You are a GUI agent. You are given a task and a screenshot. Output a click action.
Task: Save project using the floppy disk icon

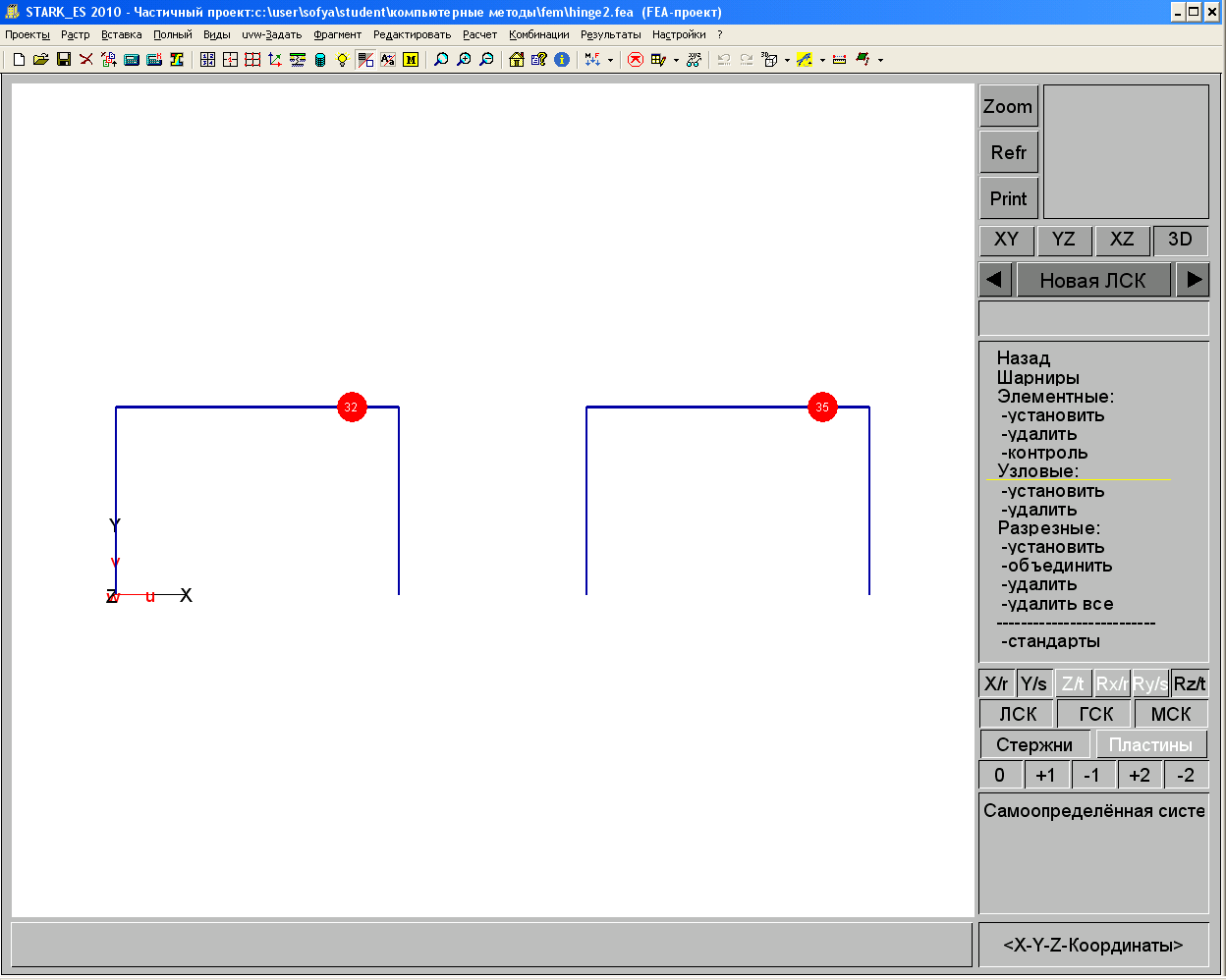[x=63, y=60]
